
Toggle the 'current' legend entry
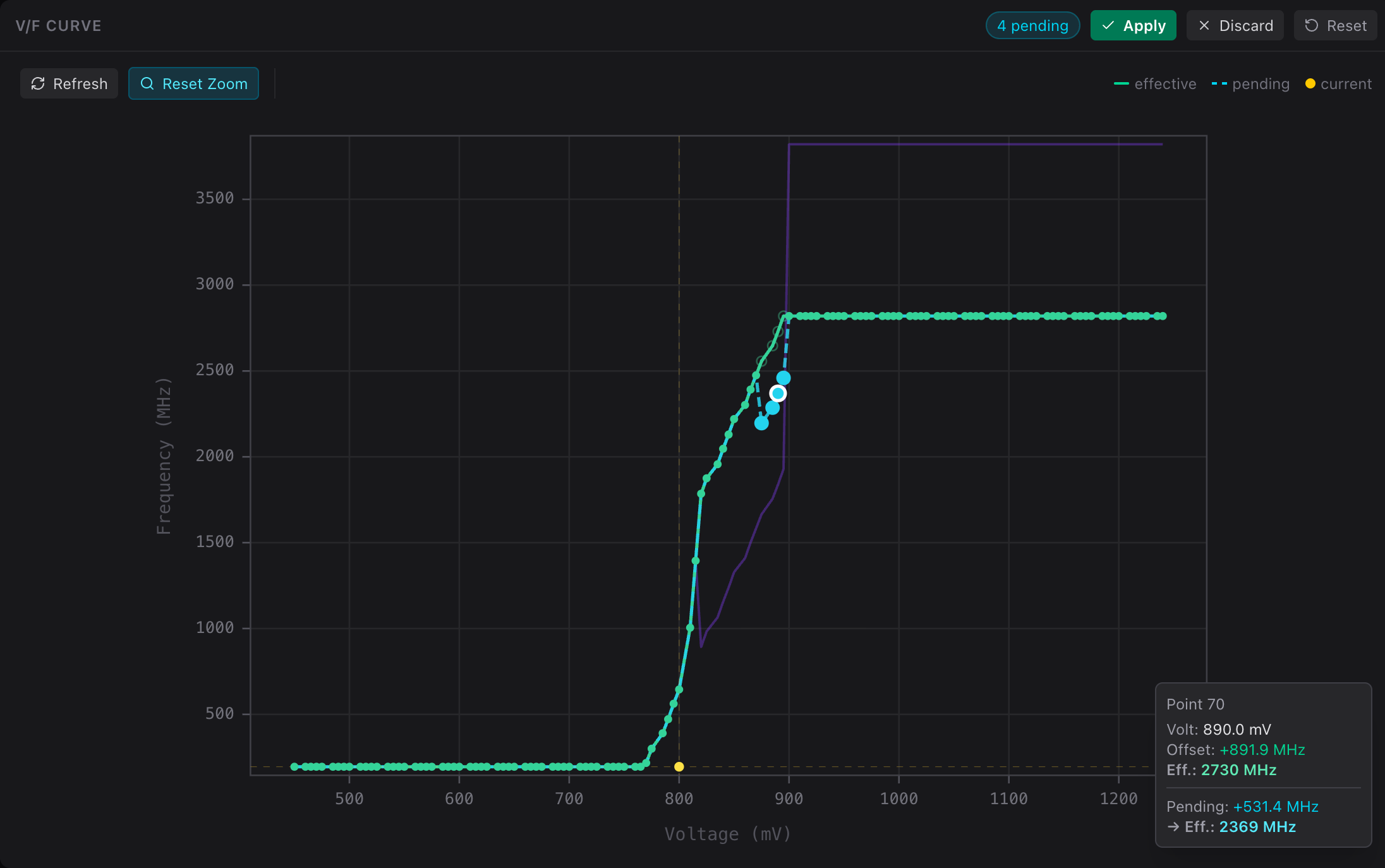point(1338,83)
